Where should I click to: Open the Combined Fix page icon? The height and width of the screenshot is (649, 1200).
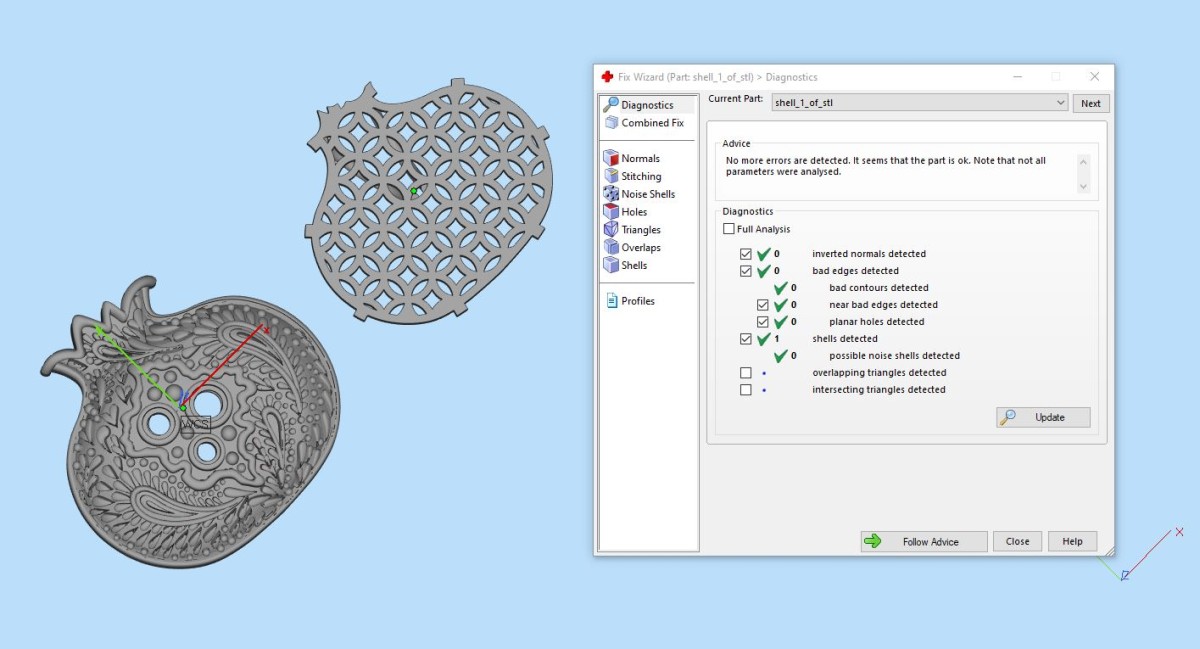coord(611,123)
